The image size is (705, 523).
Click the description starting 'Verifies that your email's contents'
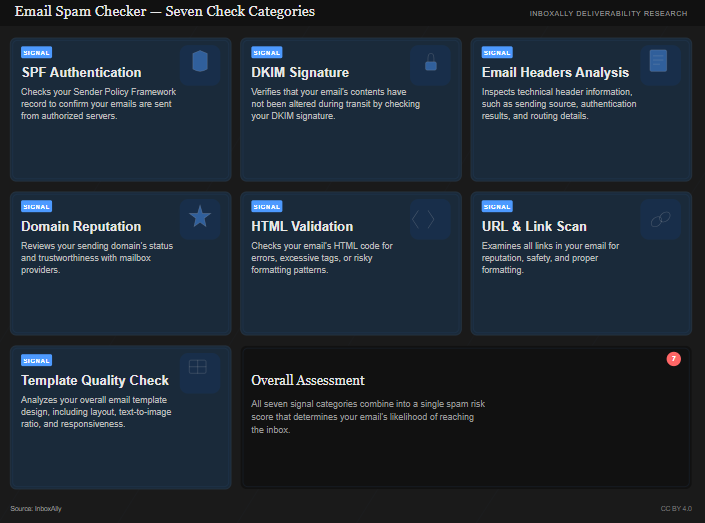click(335, 104)
